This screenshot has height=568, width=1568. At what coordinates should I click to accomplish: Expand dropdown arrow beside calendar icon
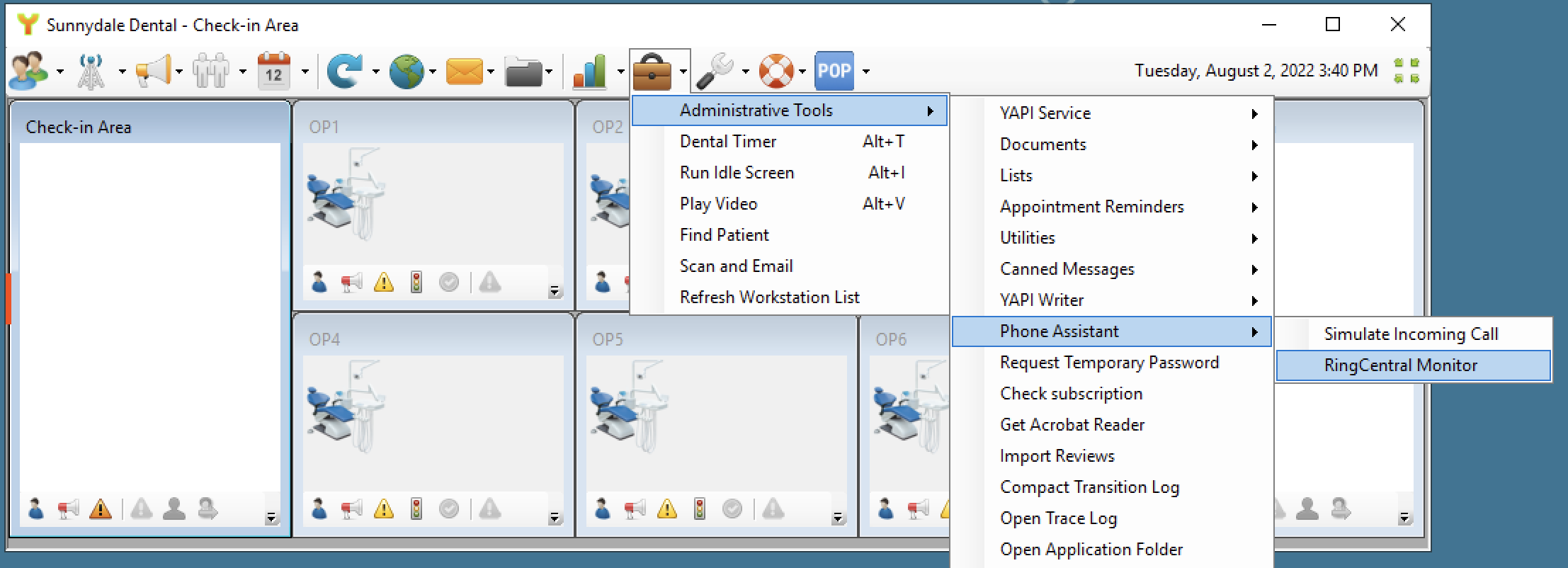point(305,72)
